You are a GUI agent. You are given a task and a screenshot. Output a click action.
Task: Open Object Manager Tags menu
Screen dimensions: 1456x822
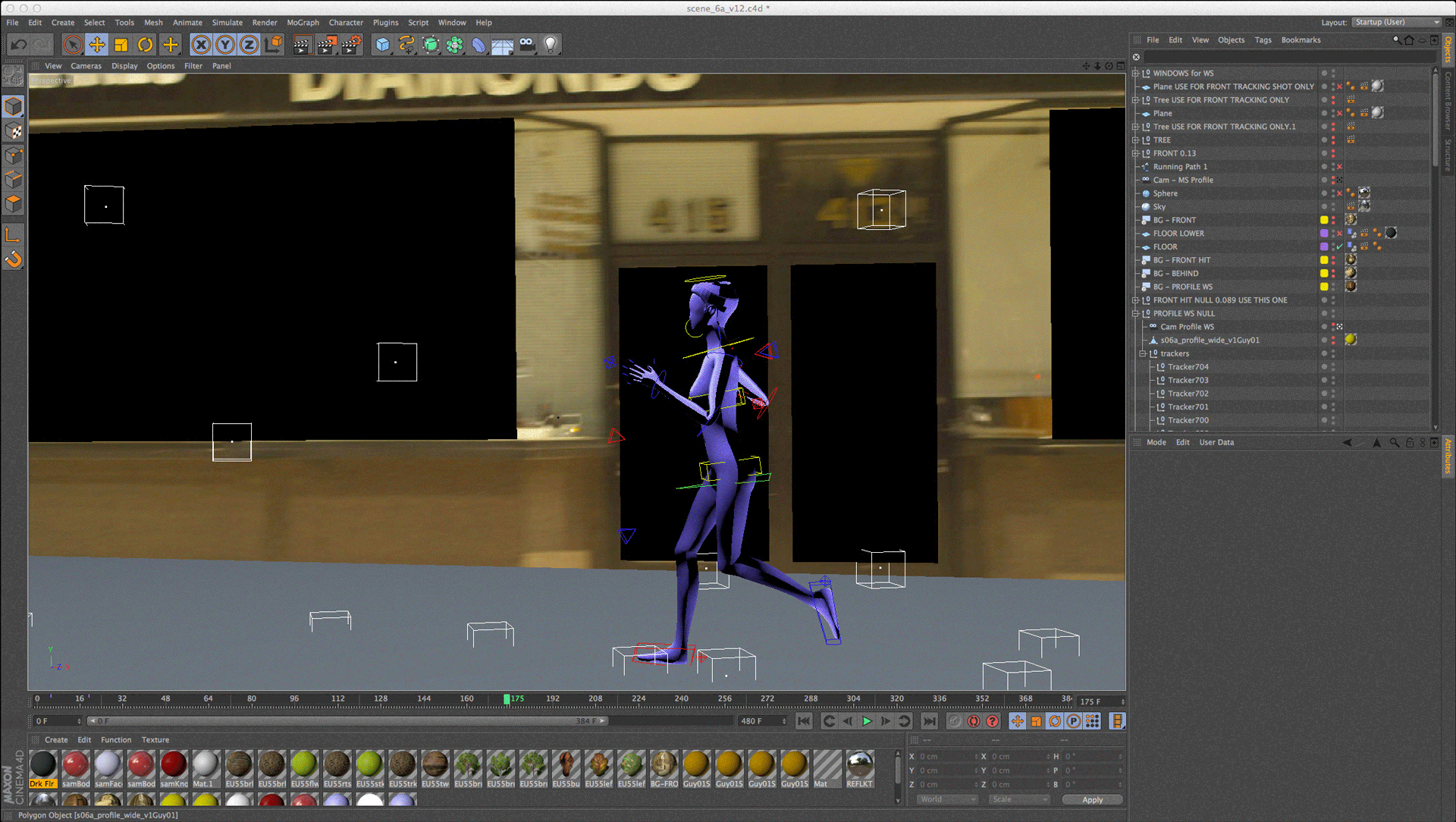click(1263, 40)
